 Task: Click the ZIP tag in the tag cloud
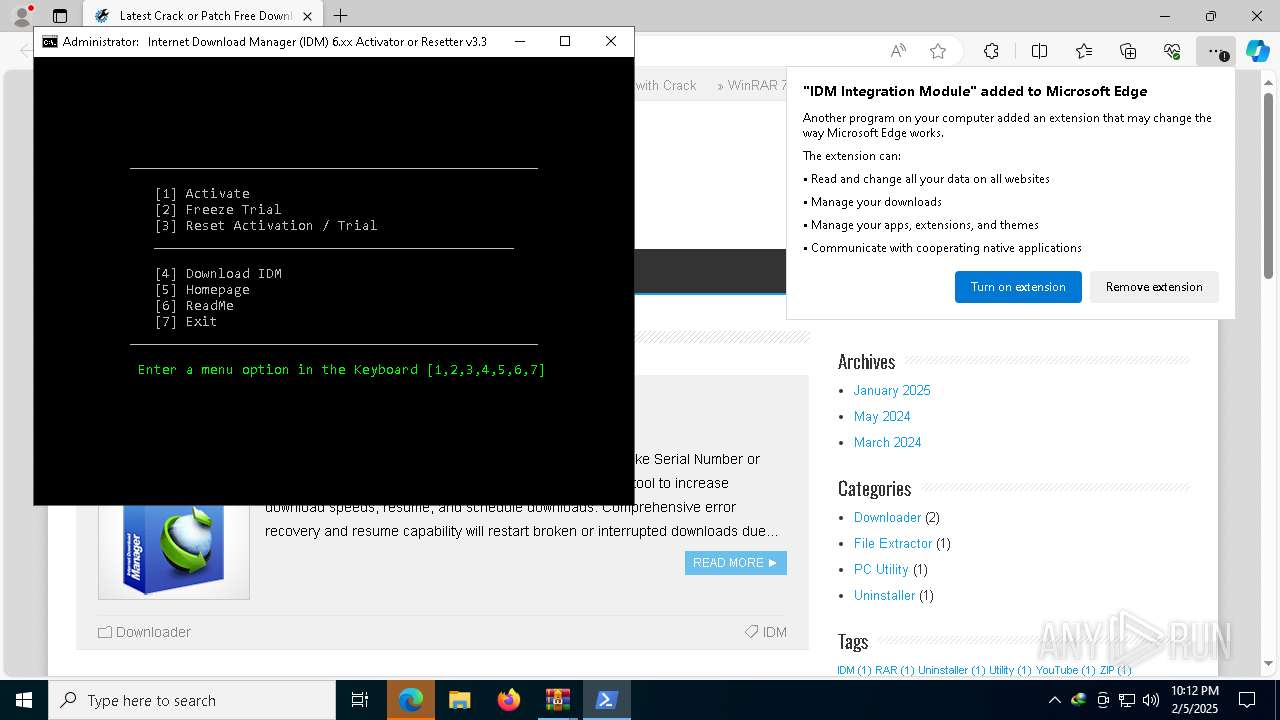tap(1107, 670)
